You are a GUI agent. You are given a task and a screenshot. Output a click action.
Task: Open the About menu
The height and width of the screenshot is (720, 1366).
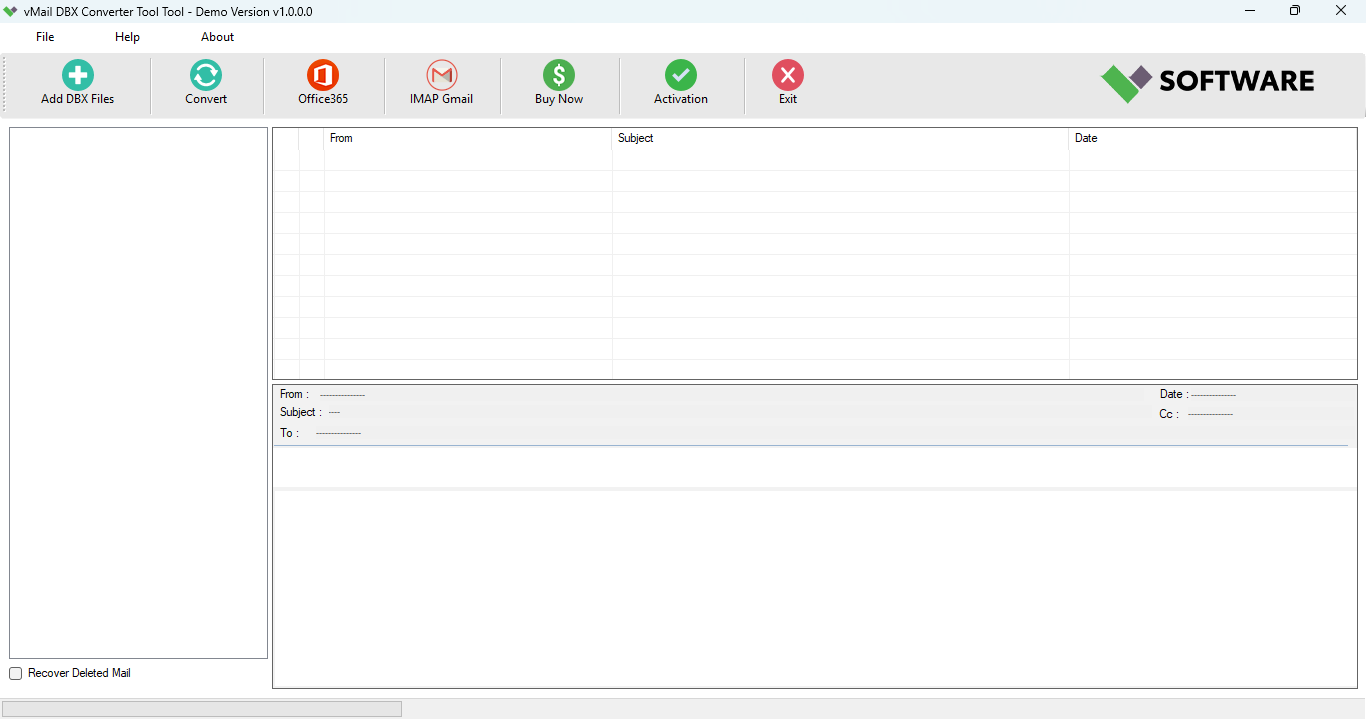point(217,37)
